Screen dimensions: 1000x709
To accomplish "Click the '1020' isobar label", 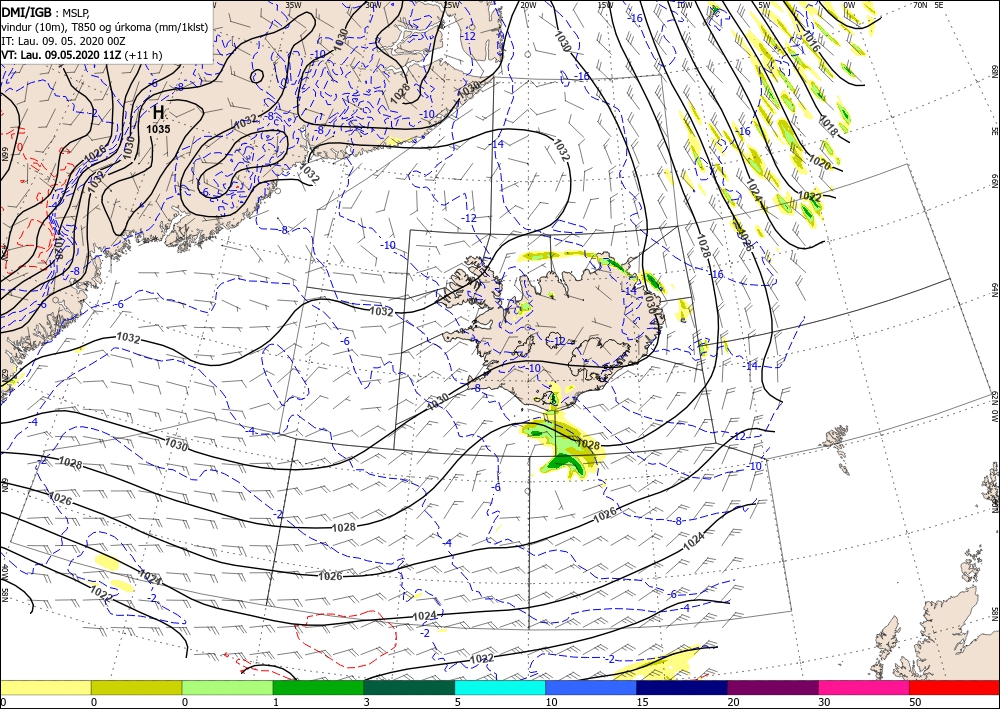I will pyautogui.click(x=820, y=163).
